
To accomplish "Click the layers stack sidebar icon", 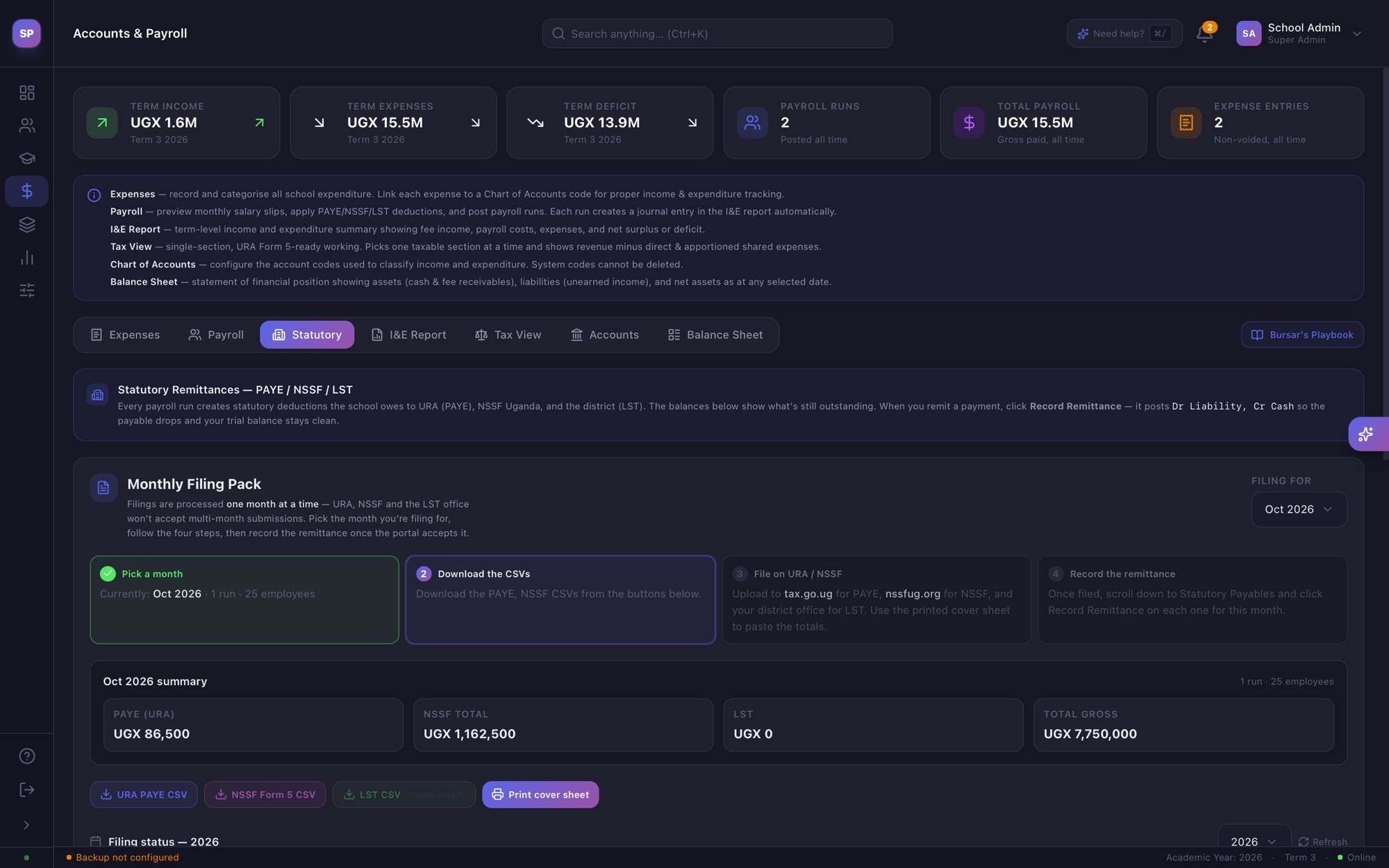I will [26, 224].
